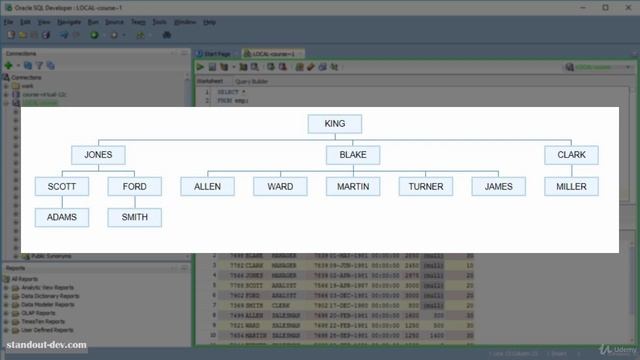Expand the Public Synonyms node
Screen dimensions: 640x360
[x=16, y=256]
